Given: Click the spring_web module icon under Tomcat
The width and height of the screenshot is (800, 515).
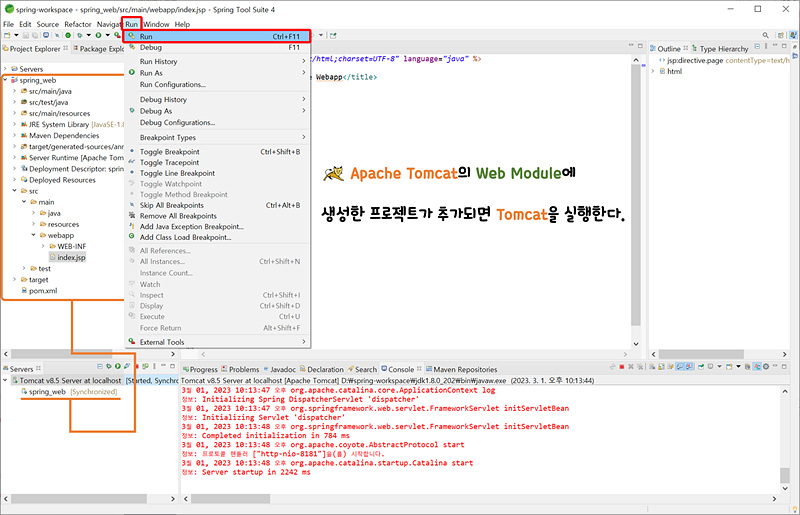Looking at the screenshot, I should click(24, 391).
